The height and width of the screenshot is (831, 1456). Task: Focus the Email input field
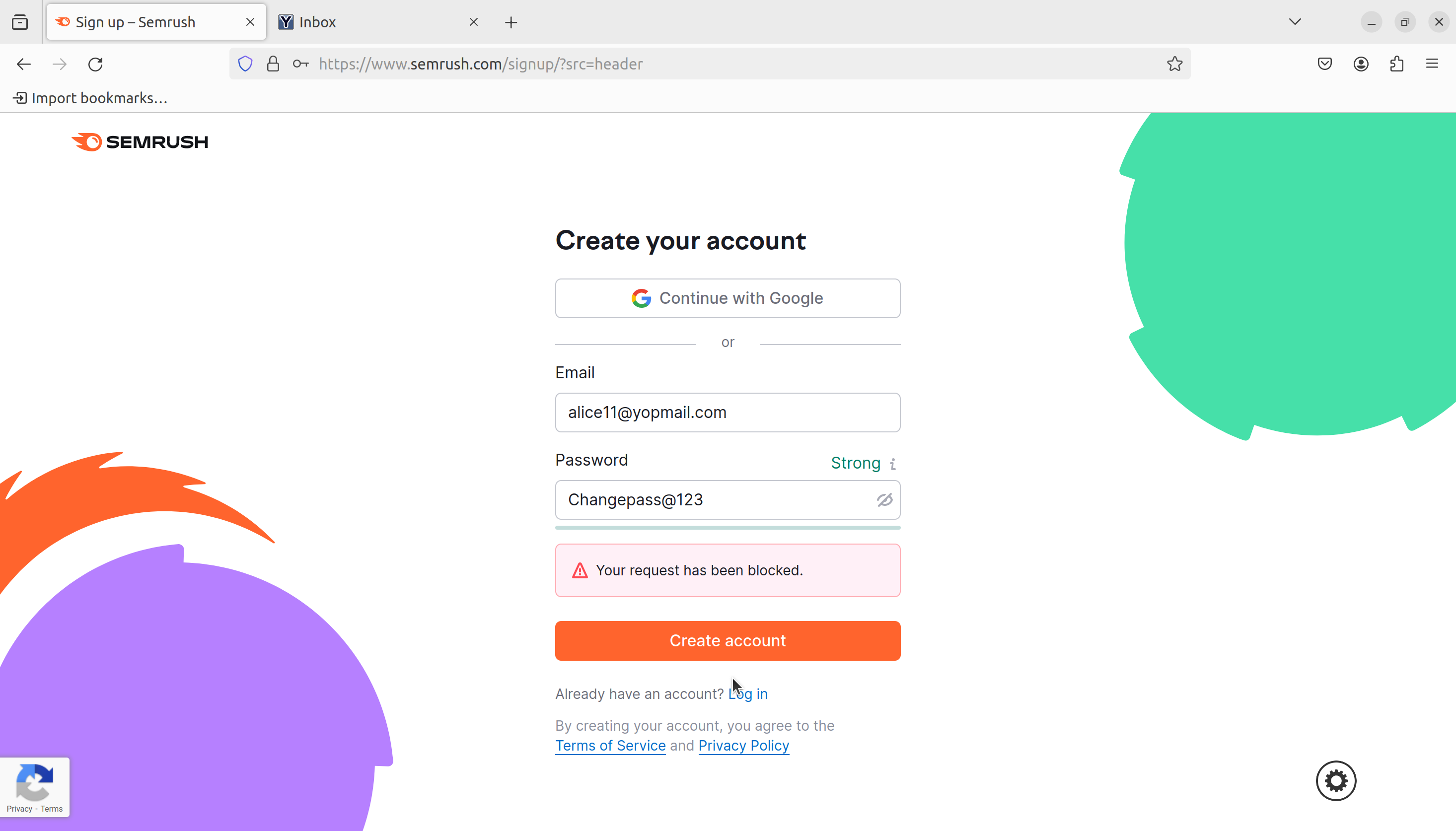click(728, 412)
